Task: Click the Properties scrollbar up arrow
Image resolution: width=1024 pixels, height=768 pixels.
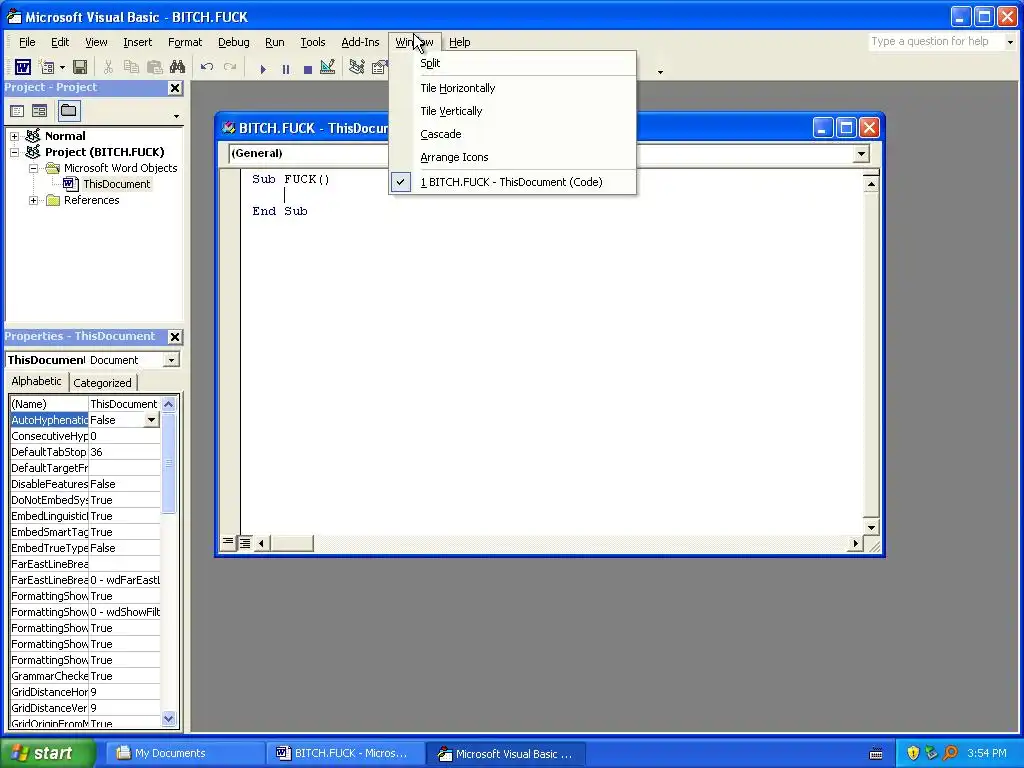Action: 168,404
